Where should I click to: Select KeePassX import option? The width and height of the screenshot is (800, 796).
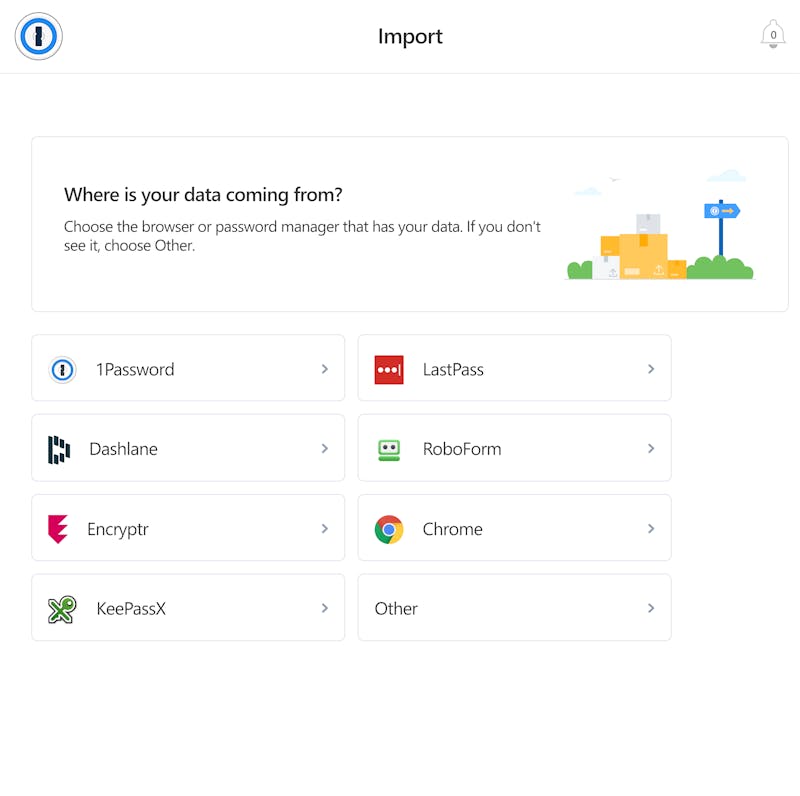[188, 608]
